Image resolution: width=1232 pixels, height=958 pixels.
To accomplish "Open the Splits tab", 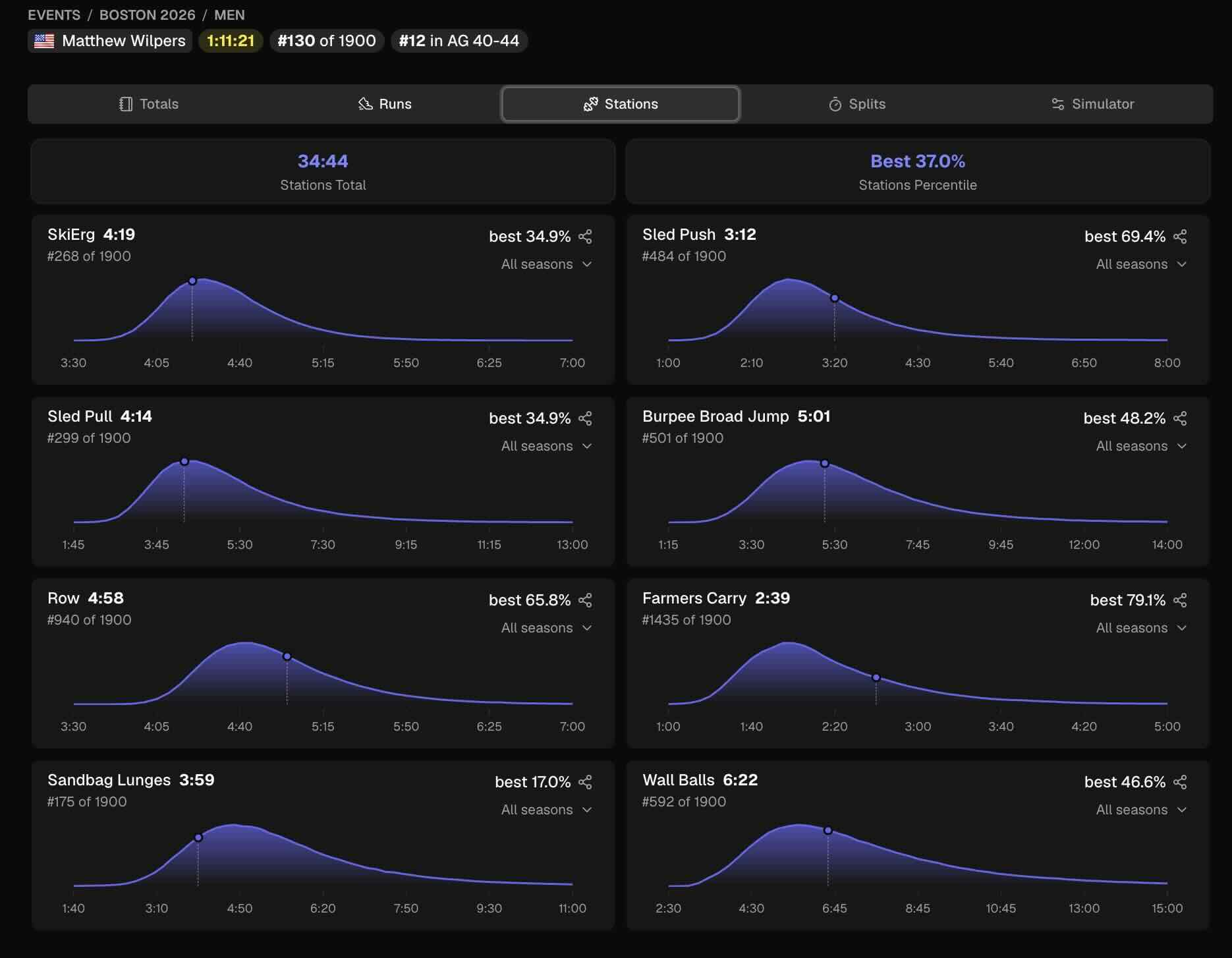I will click(856, 104).
